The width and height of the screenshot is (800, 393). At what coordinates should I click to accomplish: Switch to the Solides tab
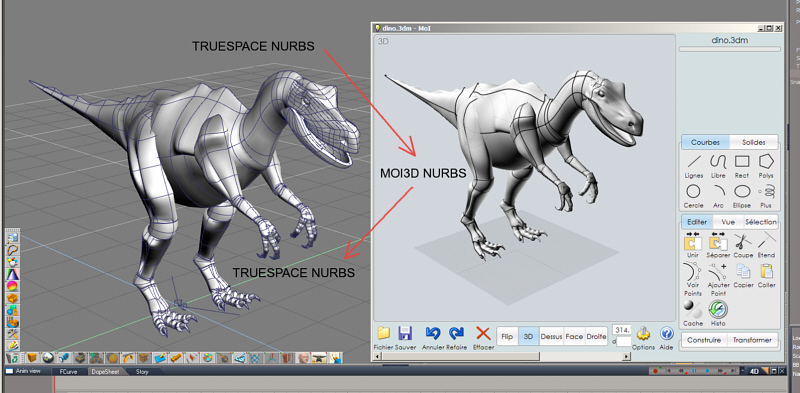pyautogui.click(x=754, y=142)
